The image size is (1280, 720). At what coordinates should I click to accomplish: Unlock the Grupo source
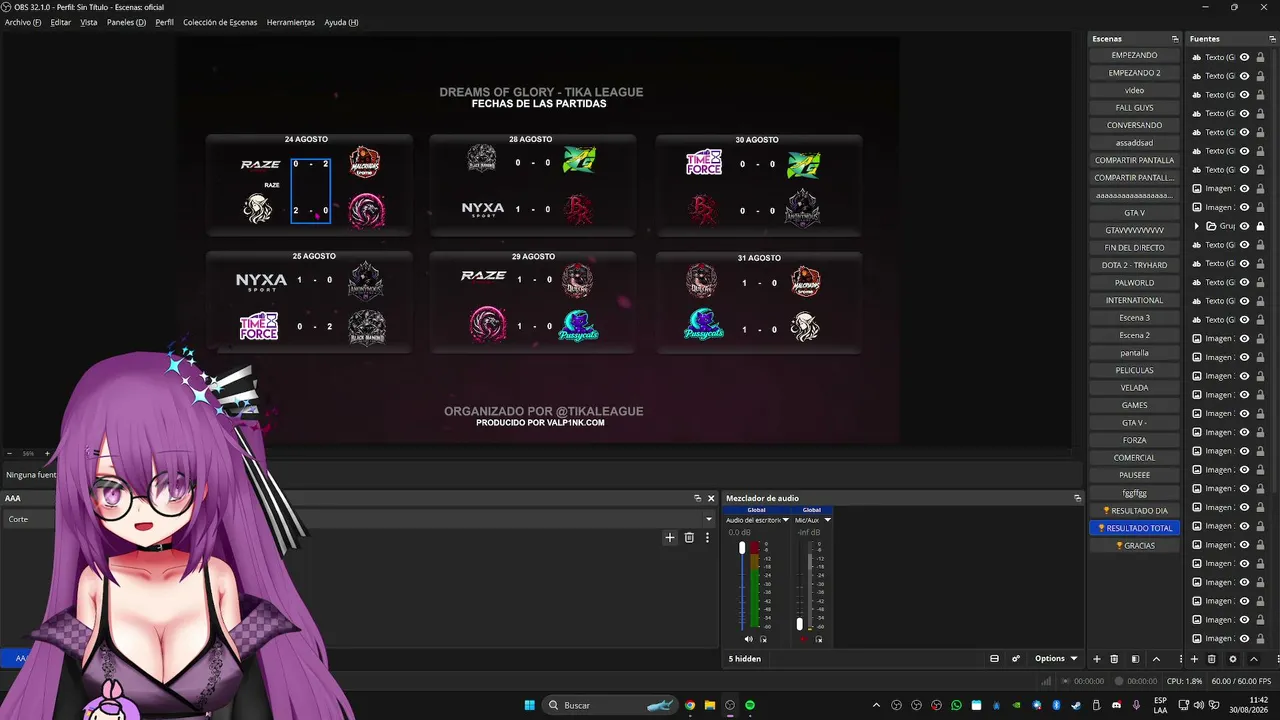pos(1260,226)
